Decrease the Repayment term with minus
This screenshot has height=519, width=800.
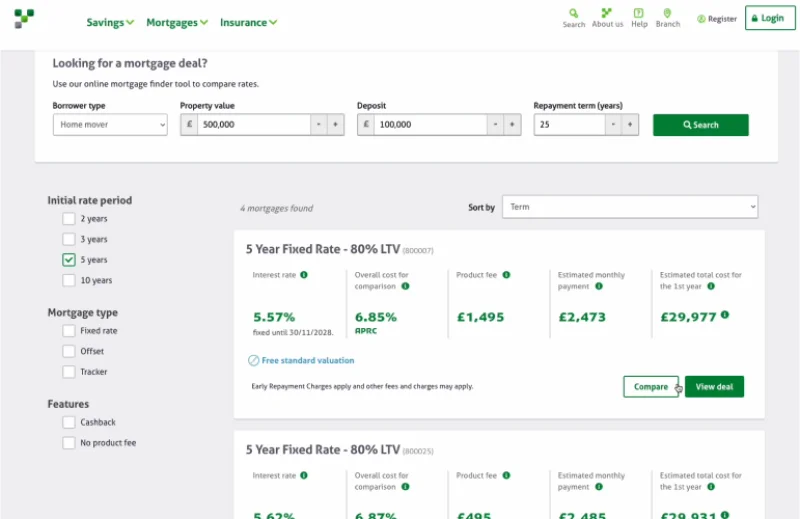point(613,125)
